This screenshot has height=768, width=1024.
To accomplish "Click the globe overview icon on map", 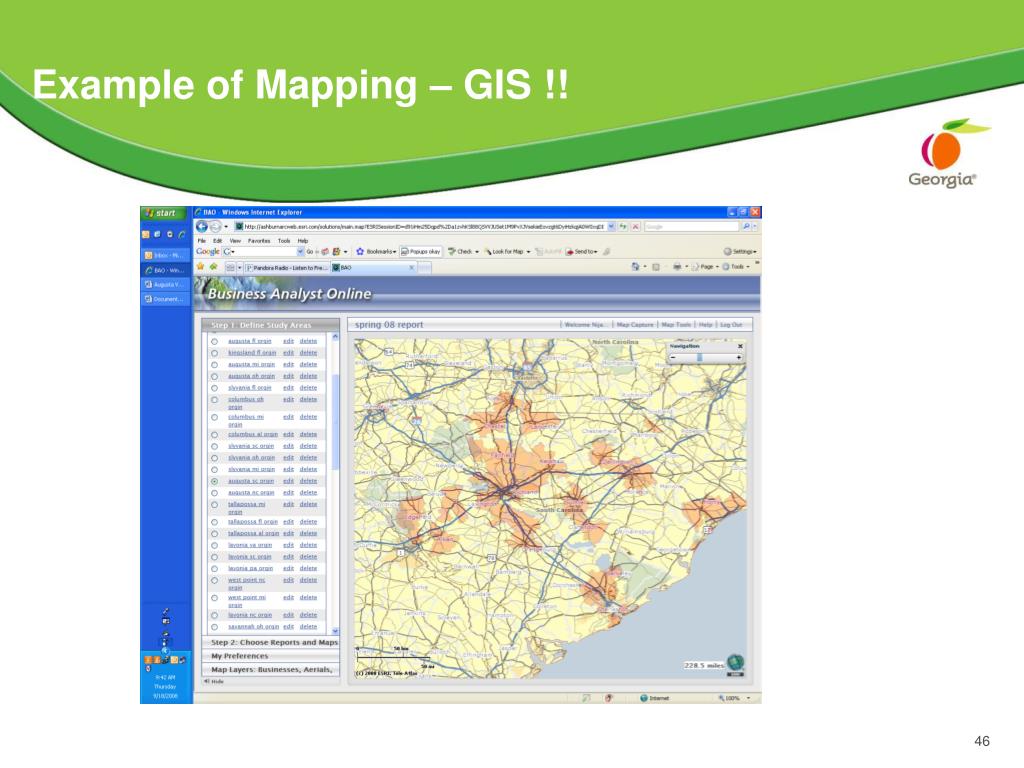I will (735, 663).
